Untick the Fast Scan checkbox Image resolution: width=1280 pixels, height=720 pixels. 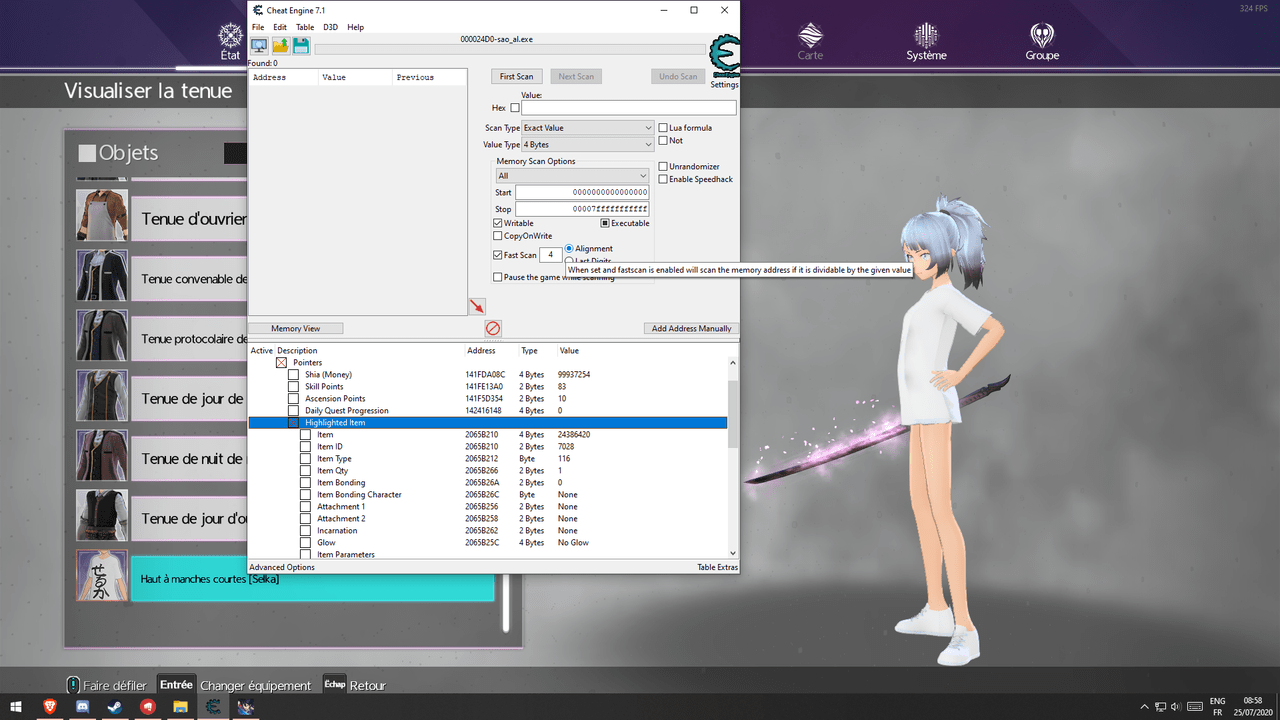coord(498,255)
